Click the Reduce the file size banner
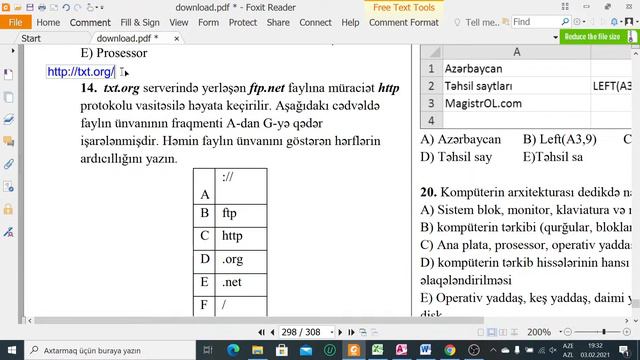The image size is (640, 360). click(598, 37)
